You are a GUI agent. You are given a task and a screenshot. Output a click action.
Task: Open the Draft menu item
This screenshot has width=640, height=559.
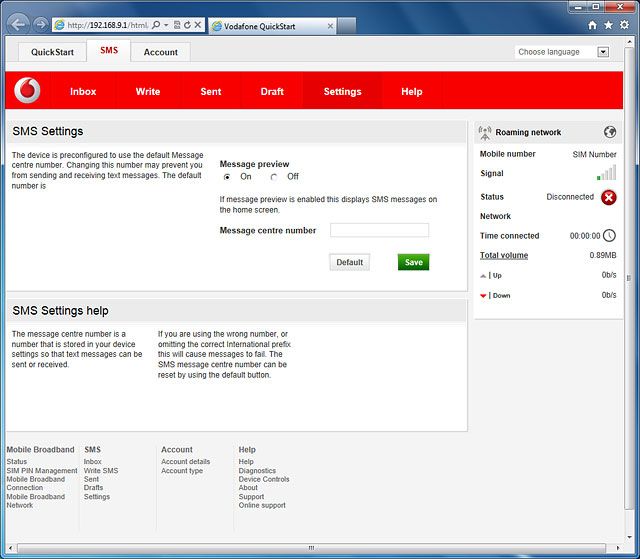point(272,91)
